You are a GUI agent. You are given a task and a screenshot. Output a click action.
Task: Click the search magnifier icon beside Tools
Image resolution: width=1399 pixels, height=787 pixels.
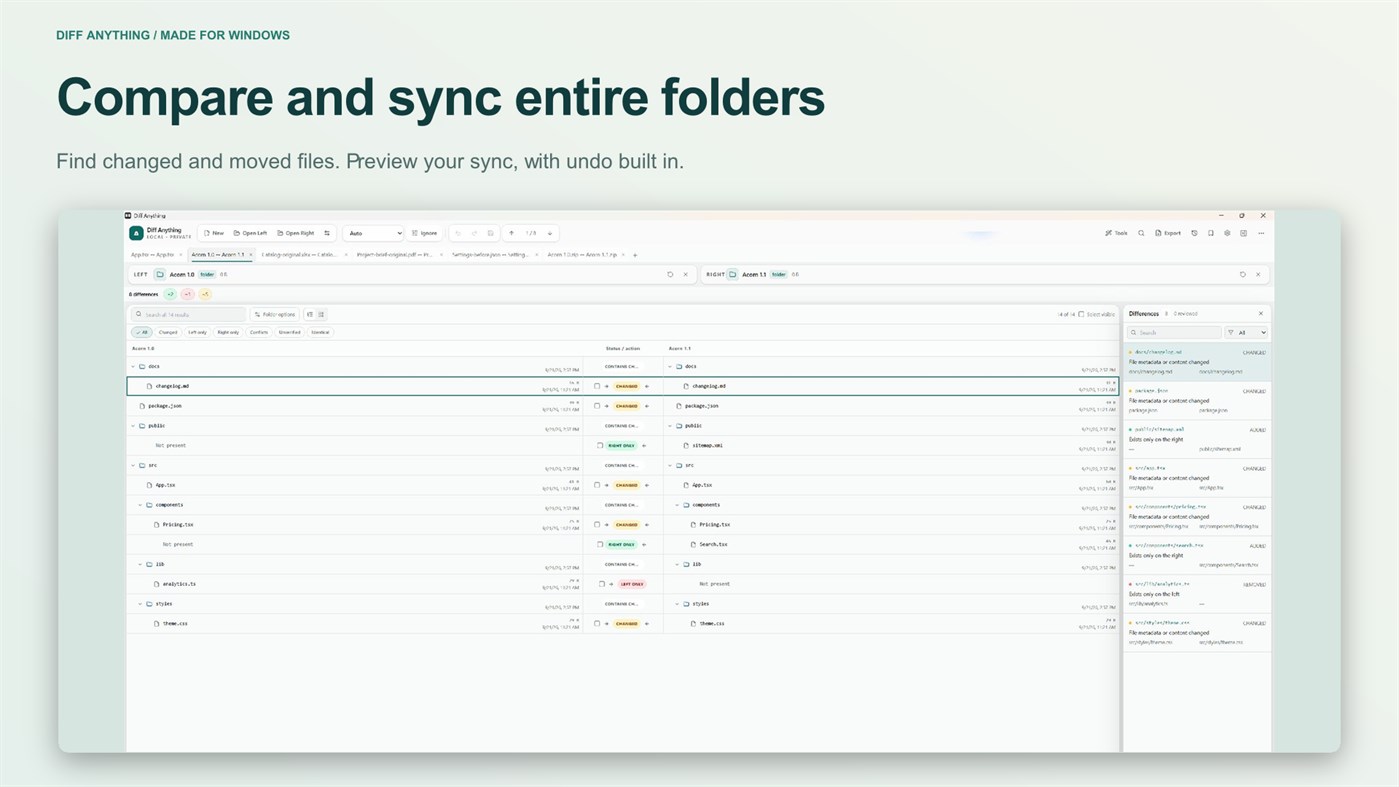[x=1141, y=233]
